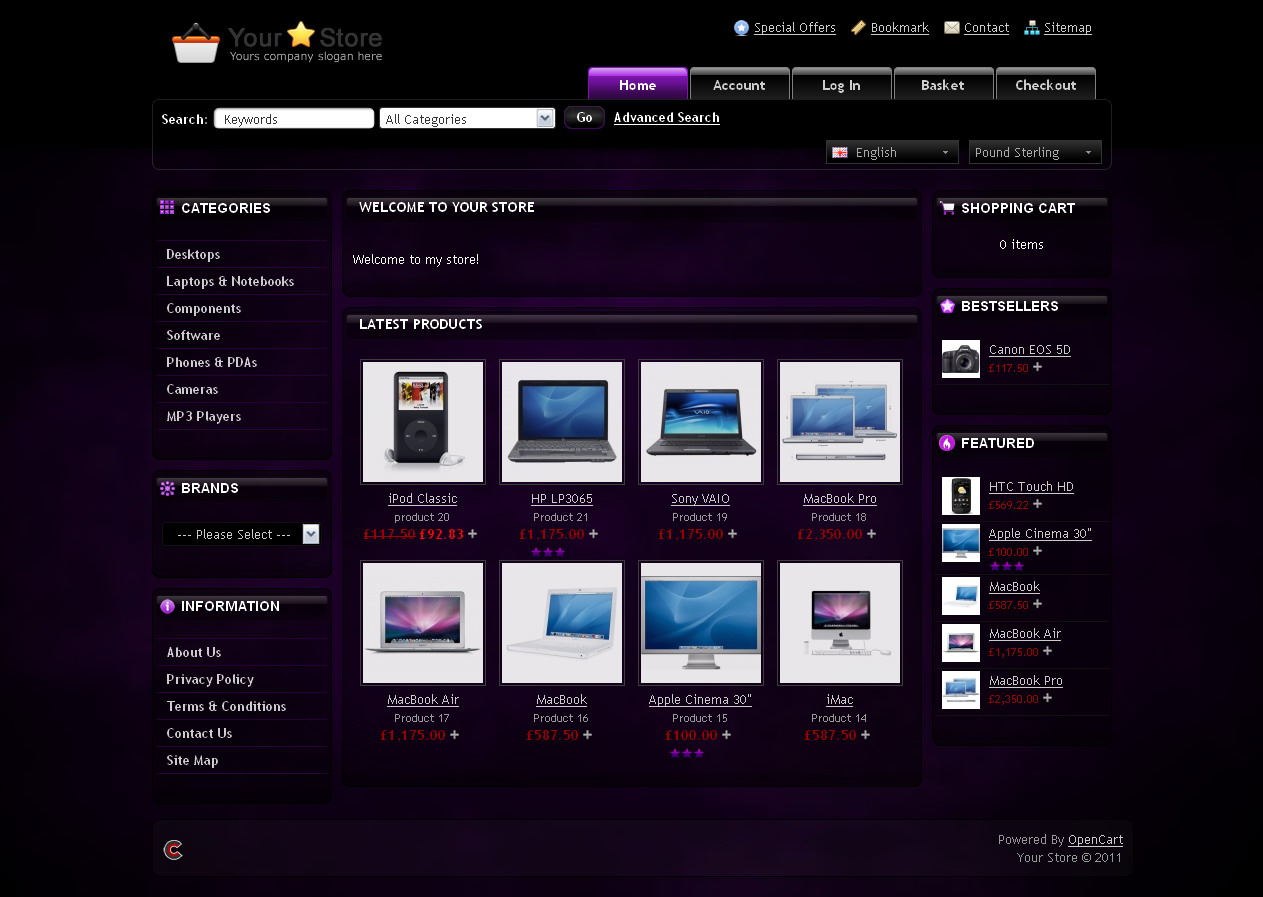
Task: Follow the OpenCart footer link
Action: (x=1095, y=840)
